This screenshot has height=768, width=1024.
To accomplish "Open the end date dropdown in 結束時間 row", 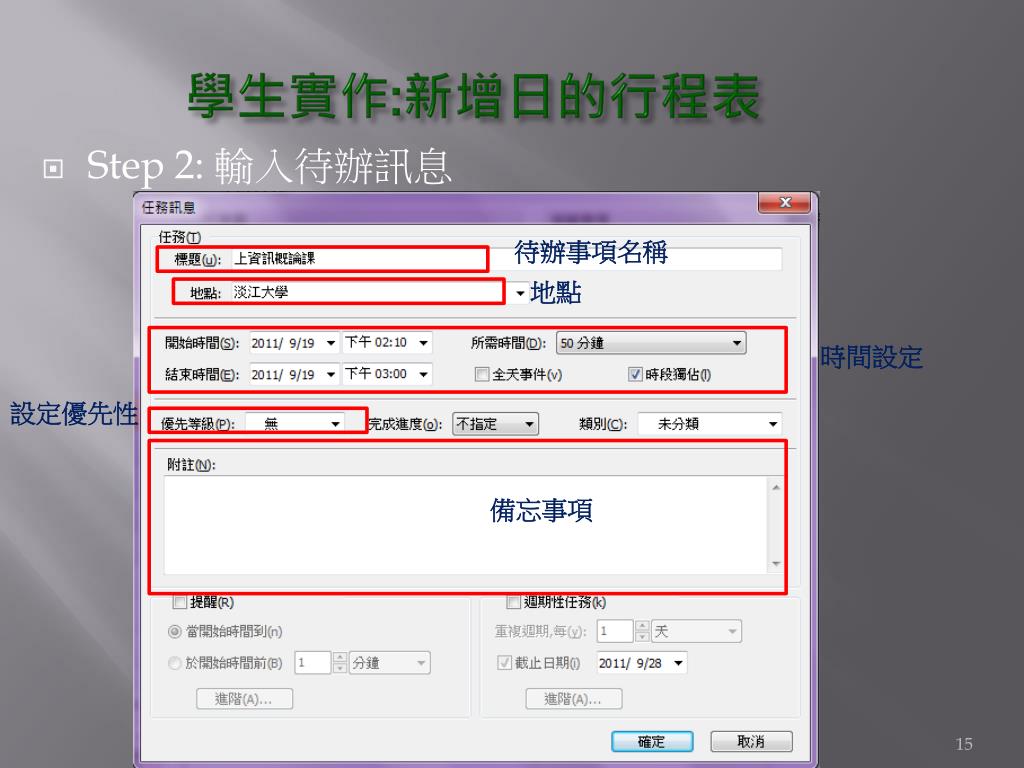I will click(330, 374).
